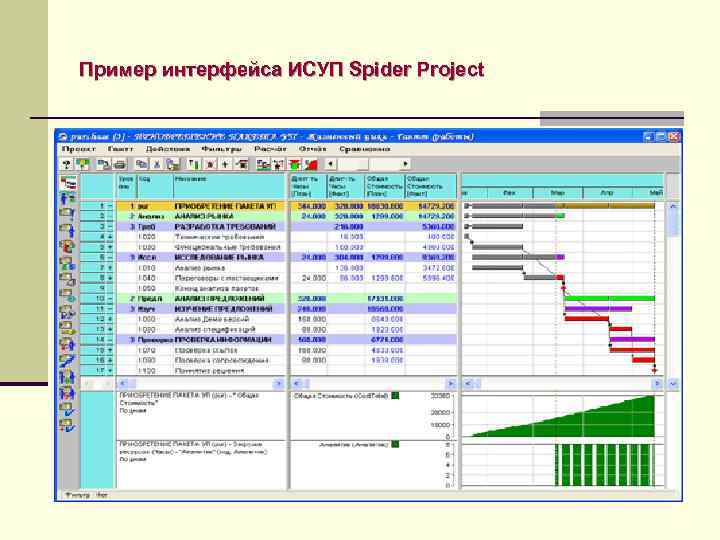This screenshot has width=720, height=540.
Task: Click the Фев month header in Gantt
Action: [x=509, y=193]
